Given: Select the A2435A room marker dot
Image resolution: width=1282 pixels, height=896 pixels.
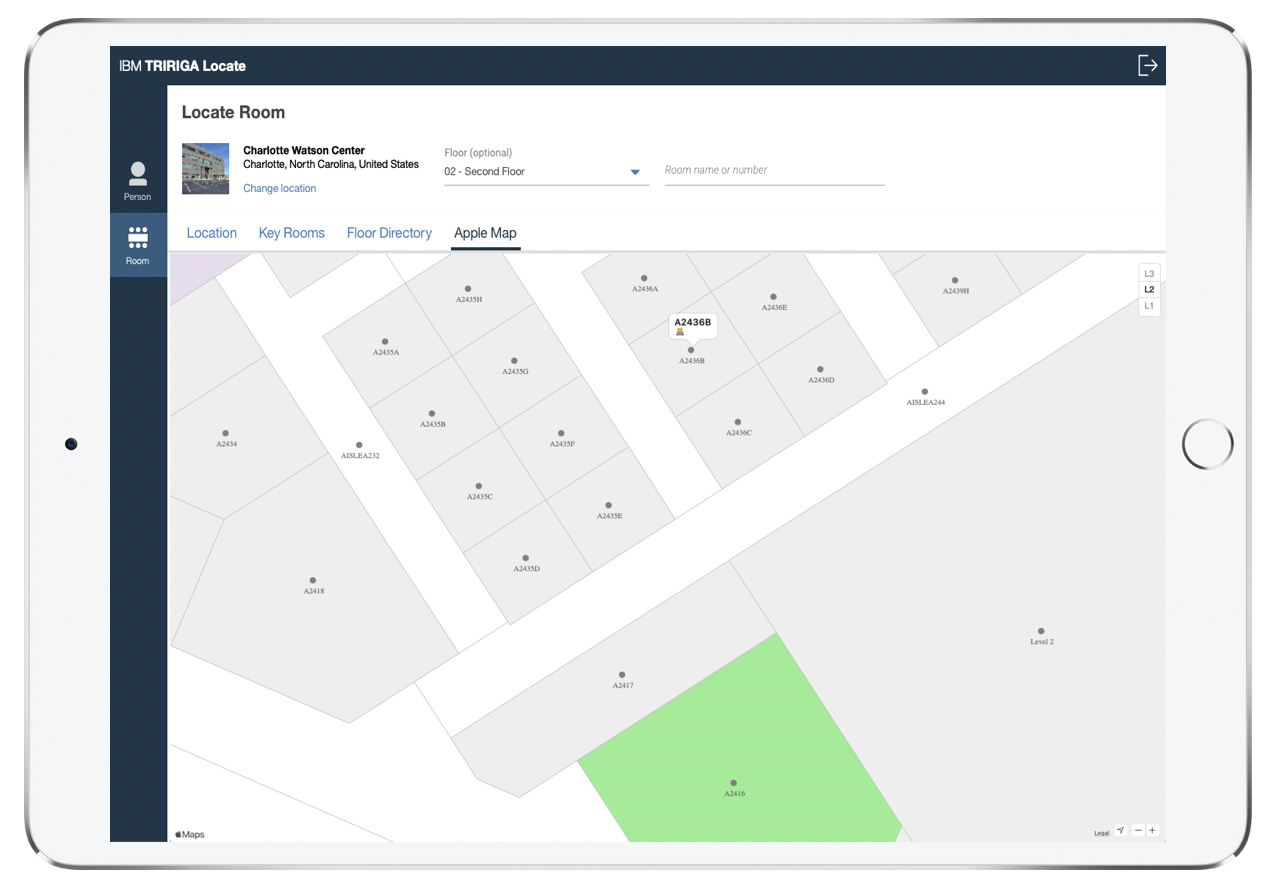Looking at the screenshot, I should tap(385, 342).
